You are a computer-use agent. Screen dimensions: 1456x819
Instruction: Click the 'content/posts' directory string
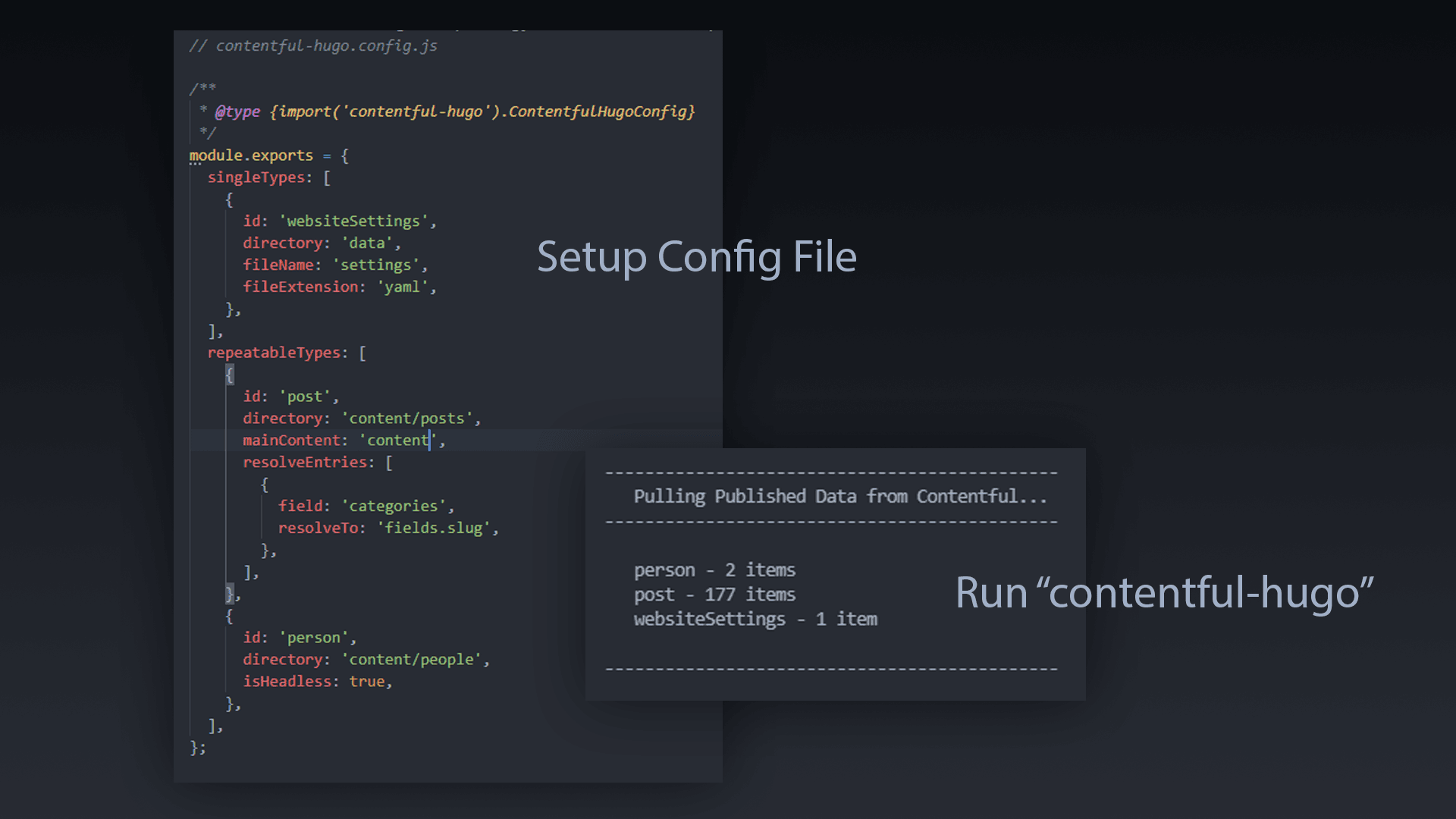[406, 419]
